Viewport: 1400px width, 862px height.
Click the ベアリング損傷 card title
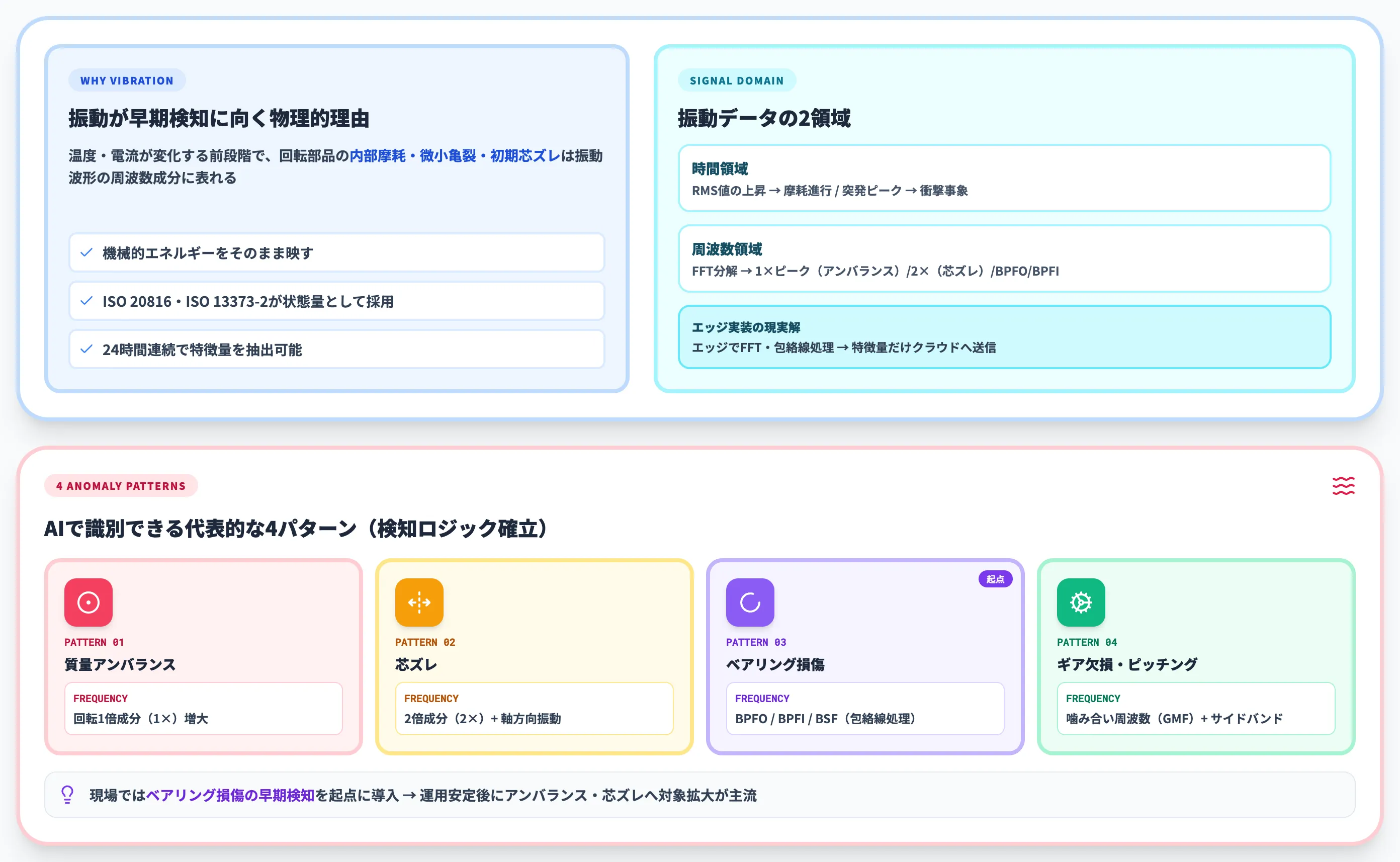pos(775,664)
